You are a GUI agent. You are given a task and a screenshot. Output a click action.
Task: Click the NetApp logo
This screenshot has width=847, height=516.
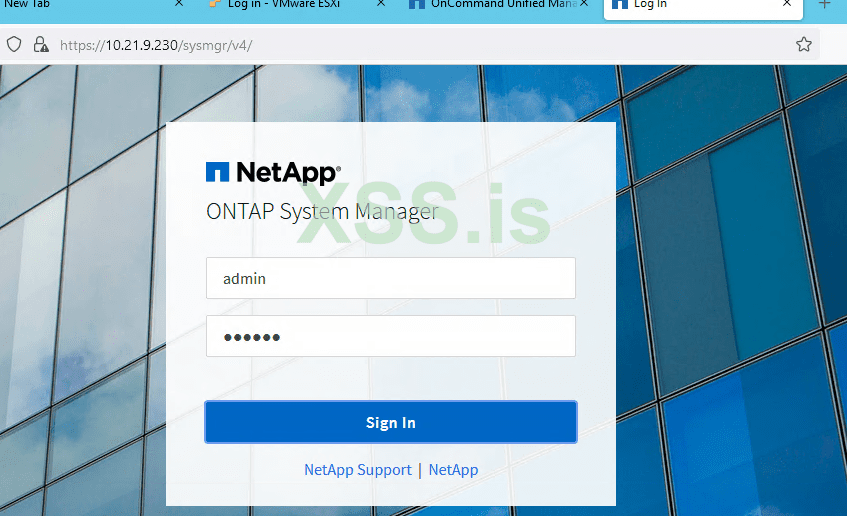coord(273,172)
